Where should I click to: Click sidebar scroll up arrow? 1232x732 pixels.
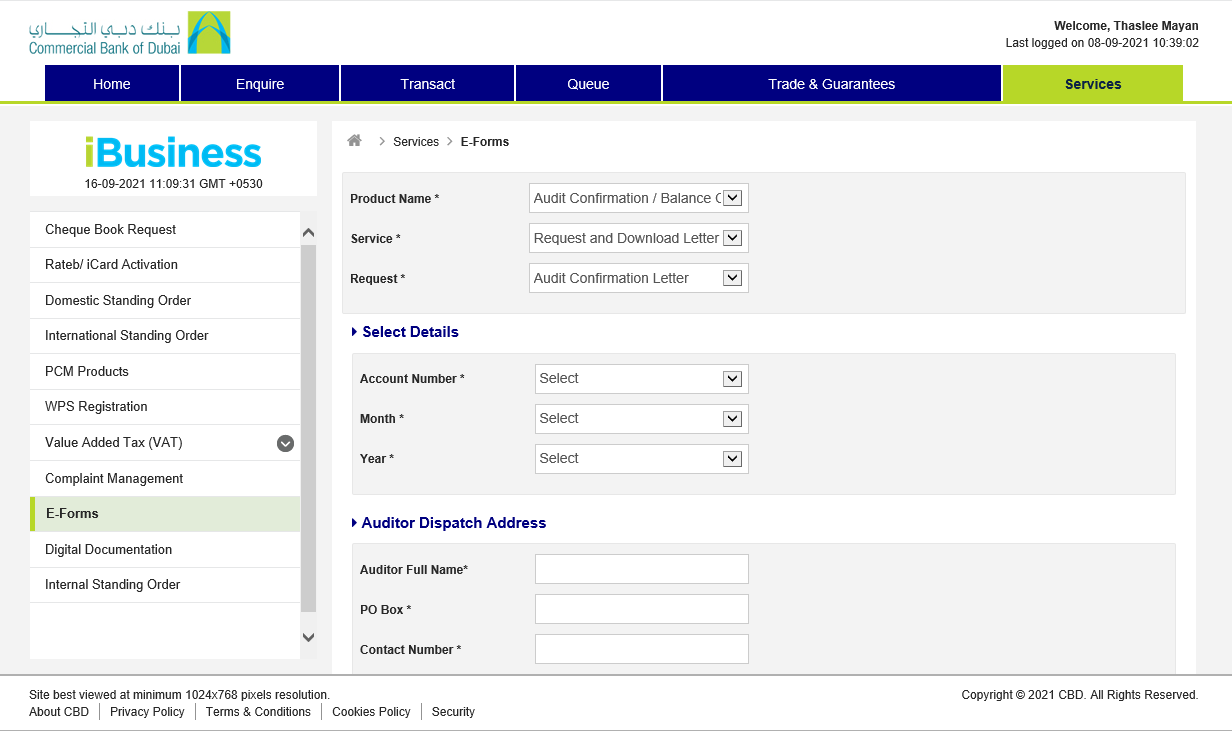pos(308,233)
